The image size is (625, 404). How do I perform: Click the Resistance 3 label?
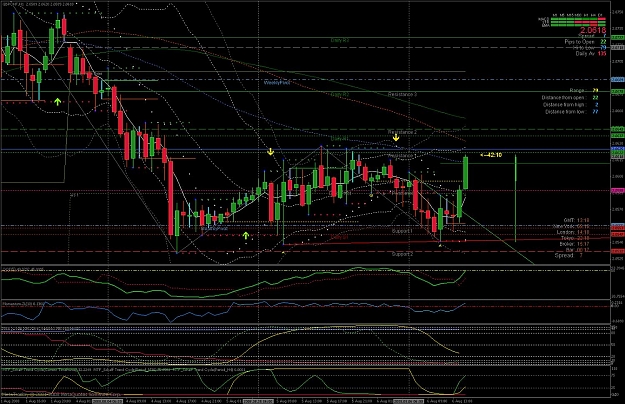click(x=402, y=94)
